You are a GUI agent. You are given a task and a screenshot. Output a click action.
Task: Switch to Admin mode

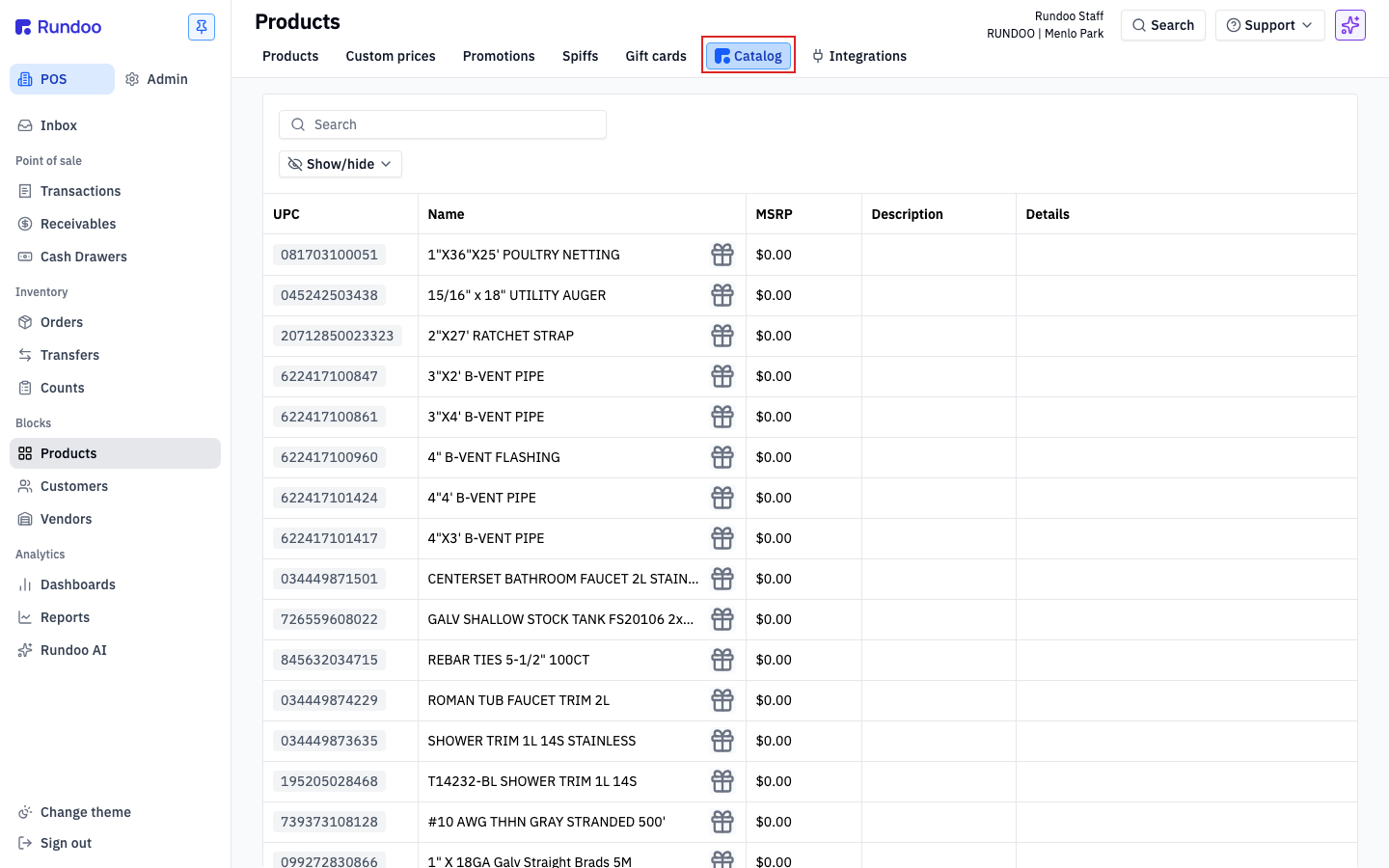point(157,79)
